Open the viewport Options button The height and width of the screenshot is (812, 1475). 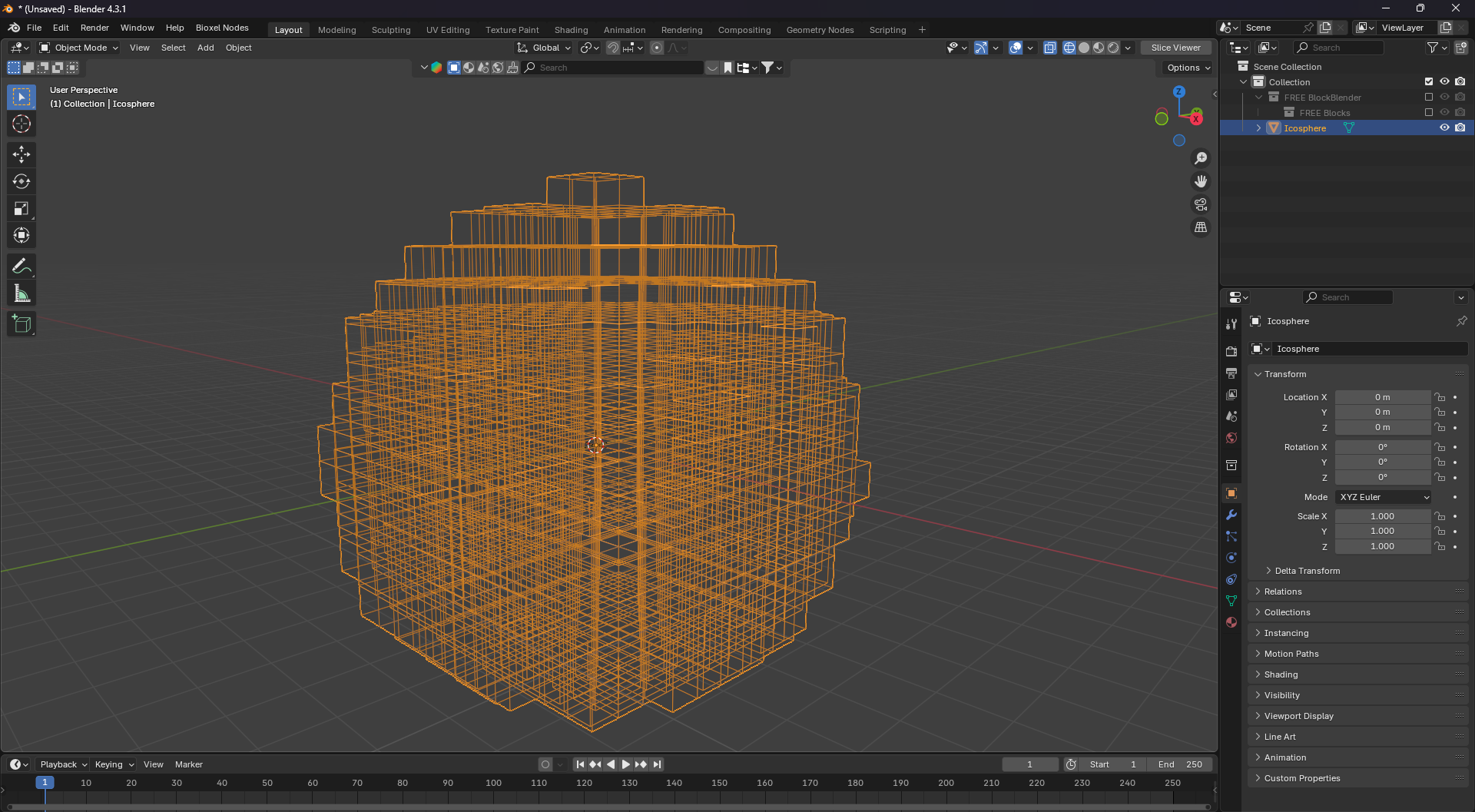tap(1188, 68)
